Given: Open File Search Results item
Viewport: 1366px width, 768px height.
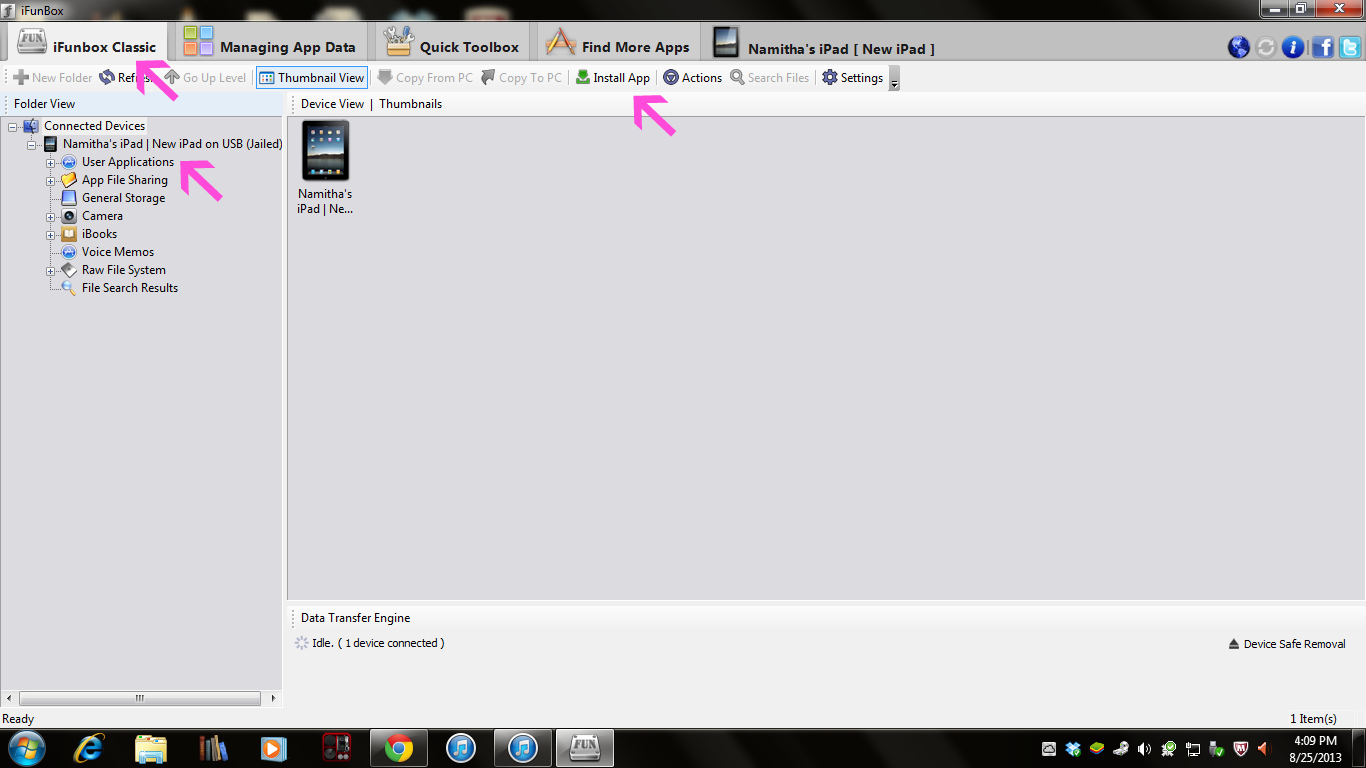Looking at the screenshot, I should (x=130, y=288).
